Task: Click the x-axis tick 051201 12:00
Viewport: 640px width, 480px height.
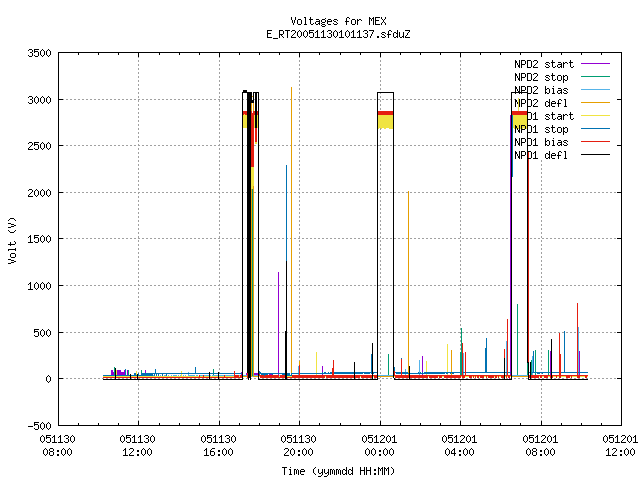Action: [620, 446]
